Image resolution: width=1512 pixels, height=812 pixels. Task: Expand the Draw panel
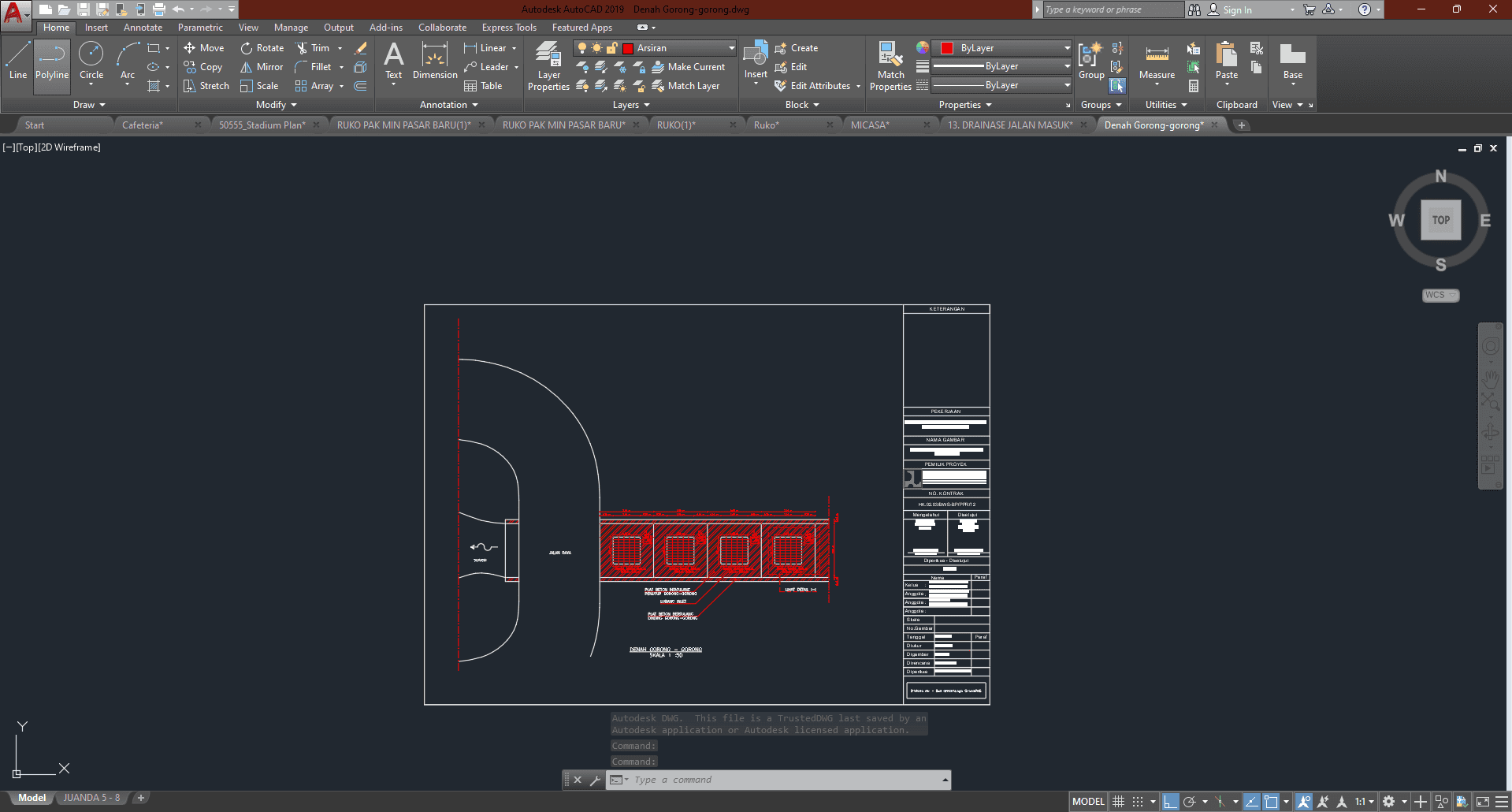[89, 105]
